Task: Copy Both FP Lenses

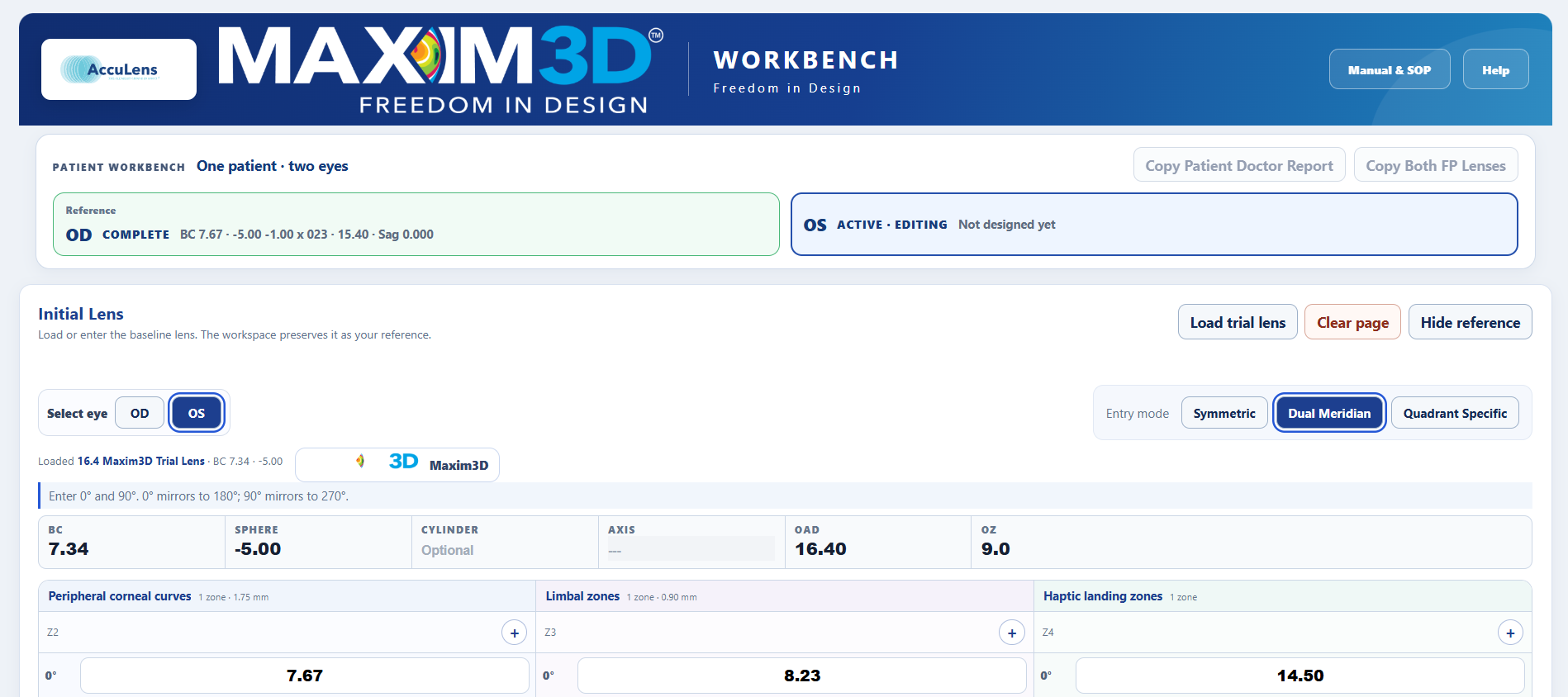Action: point(1436,165)
